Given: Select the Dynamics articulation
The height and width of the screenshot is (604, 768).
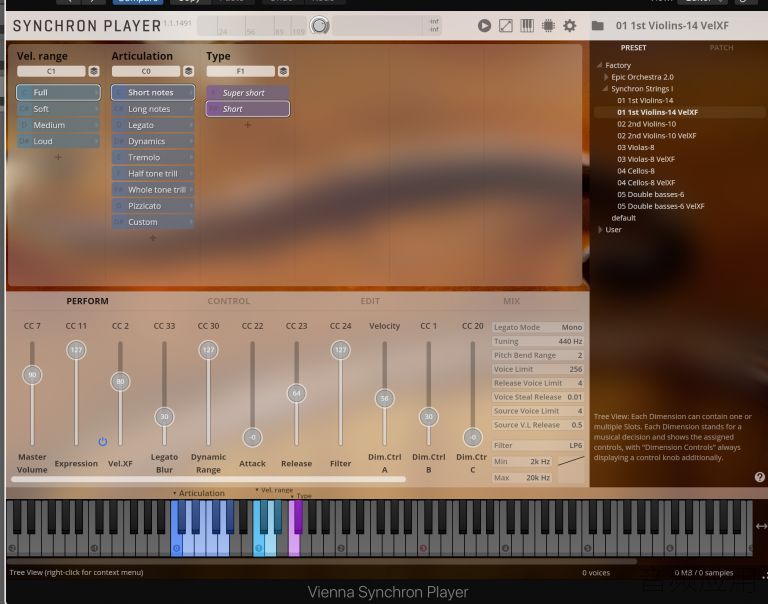Looking at the screenshot, I should click(153, 141).
